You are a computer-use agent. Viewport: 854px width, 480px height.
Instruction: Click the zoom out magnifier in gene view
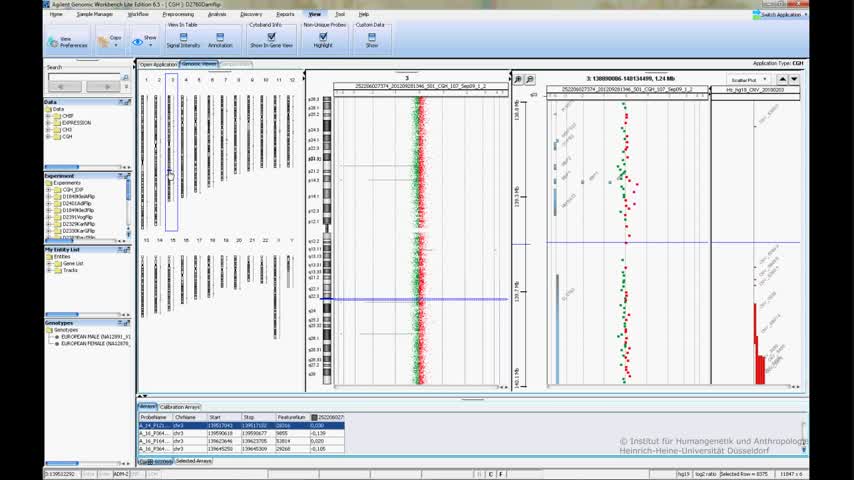[x=530, y=79]
